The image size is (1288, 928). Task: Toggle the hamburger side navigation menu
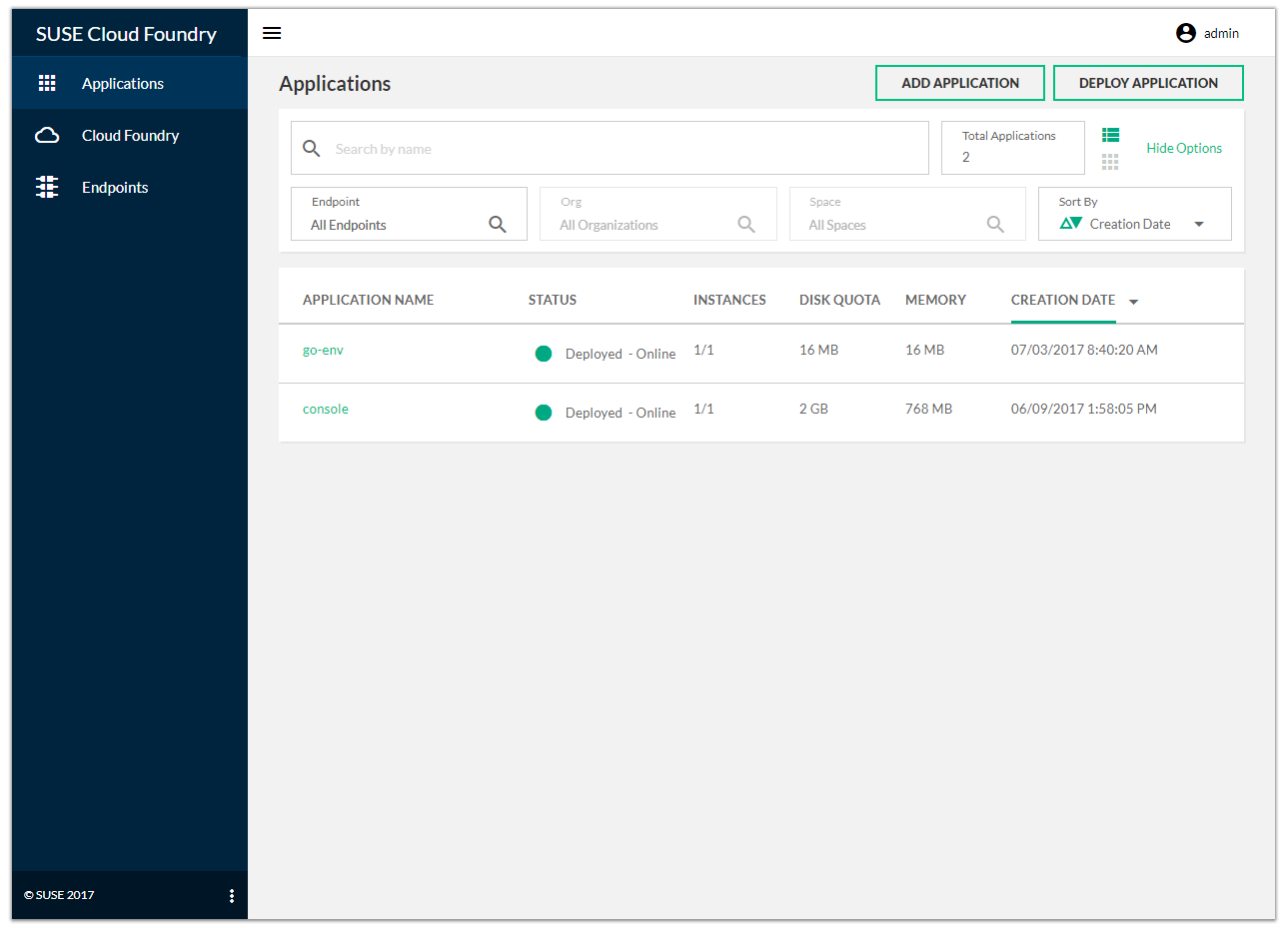click(272, 33)
